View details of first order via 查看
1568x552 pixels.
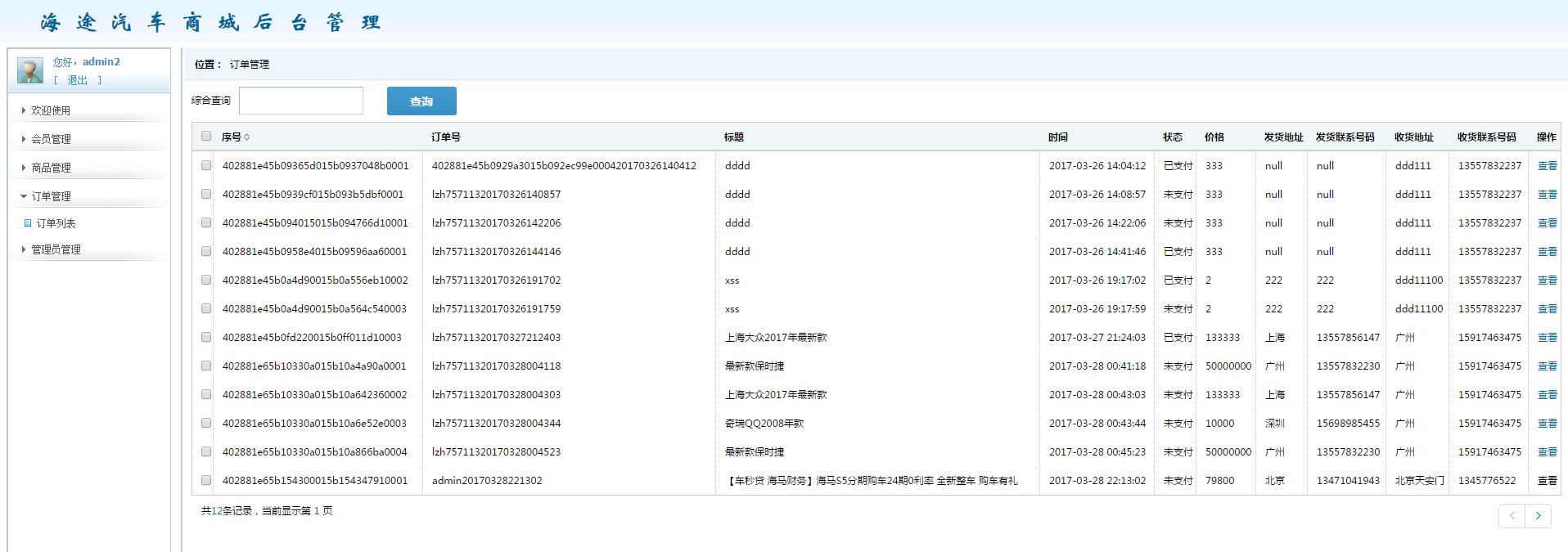(1547, 166)
